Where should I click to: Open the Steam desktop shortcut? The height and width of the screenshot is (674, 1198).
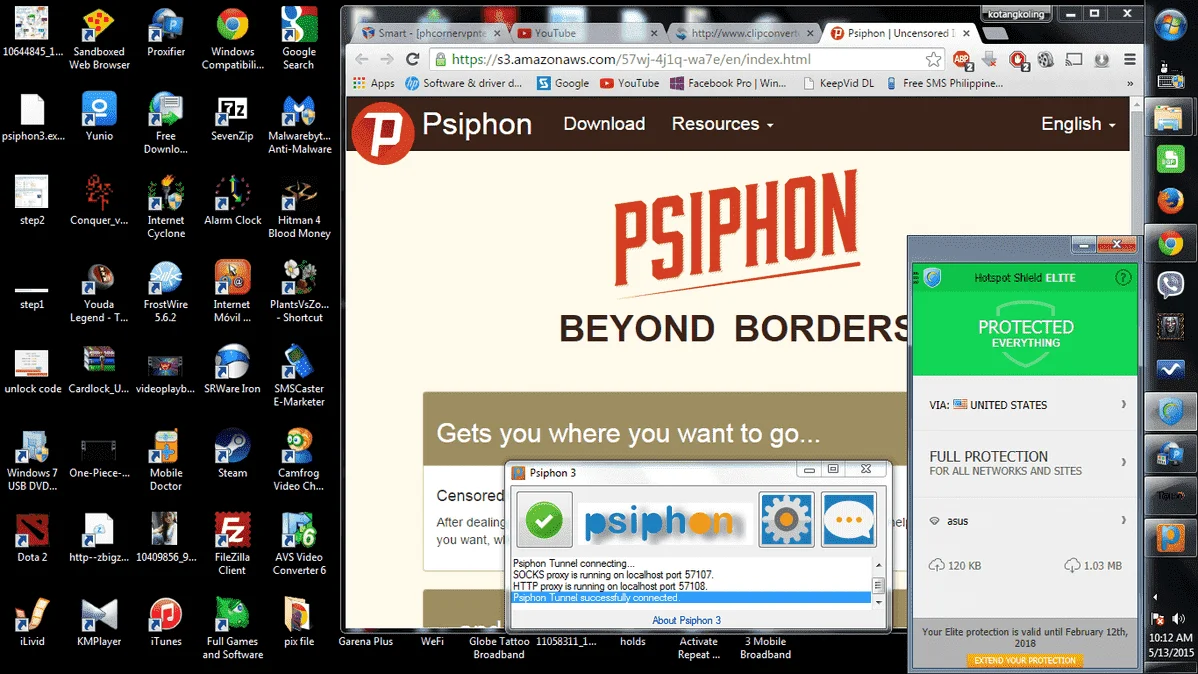tap(232, 453)
